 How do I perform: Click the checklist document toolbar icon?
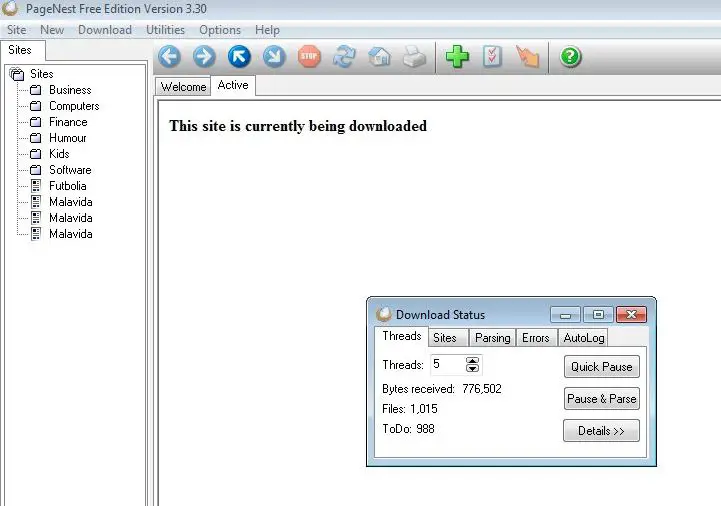pos(492,57)
